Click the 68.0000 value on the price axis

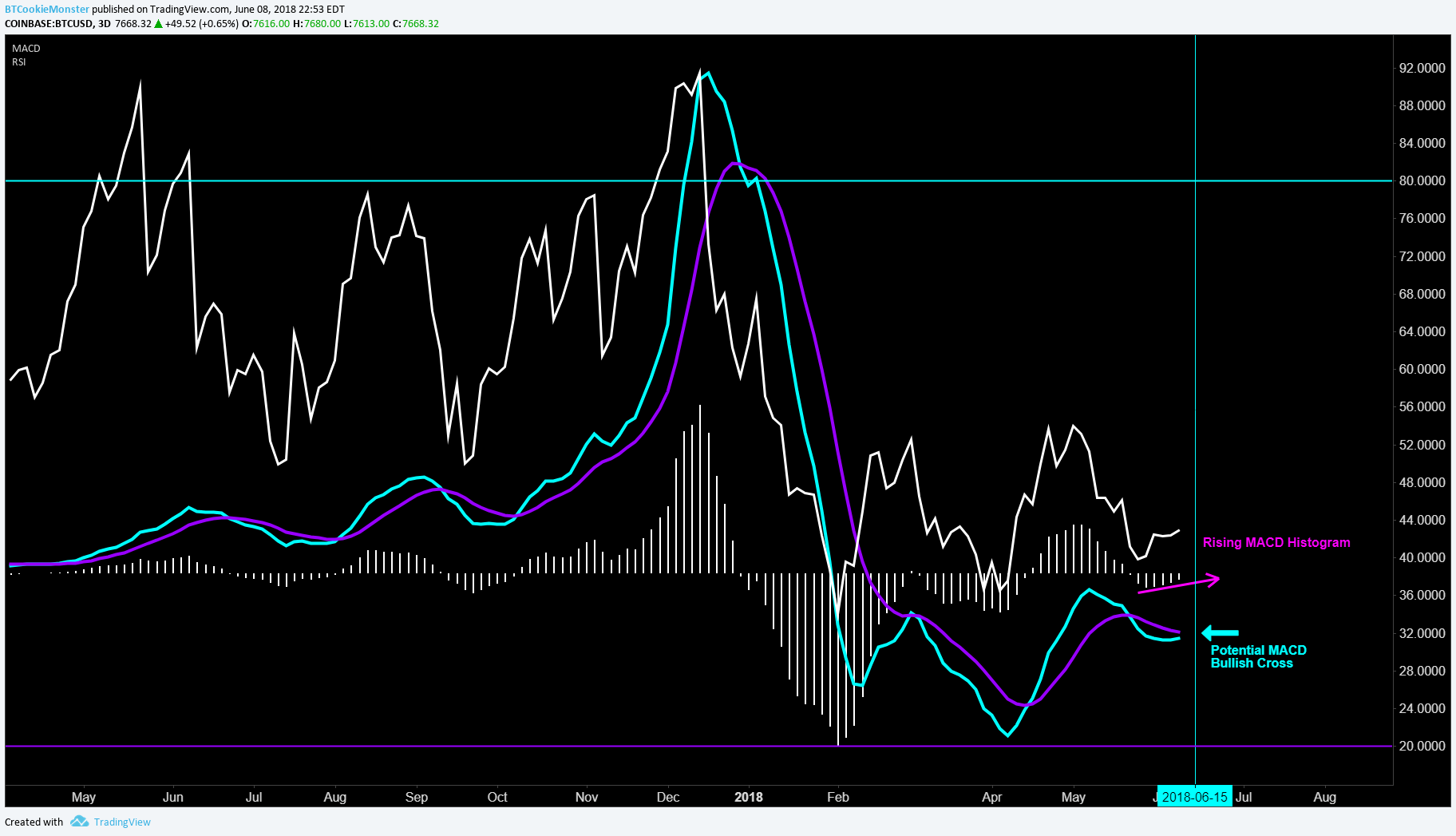point(1422,294)
